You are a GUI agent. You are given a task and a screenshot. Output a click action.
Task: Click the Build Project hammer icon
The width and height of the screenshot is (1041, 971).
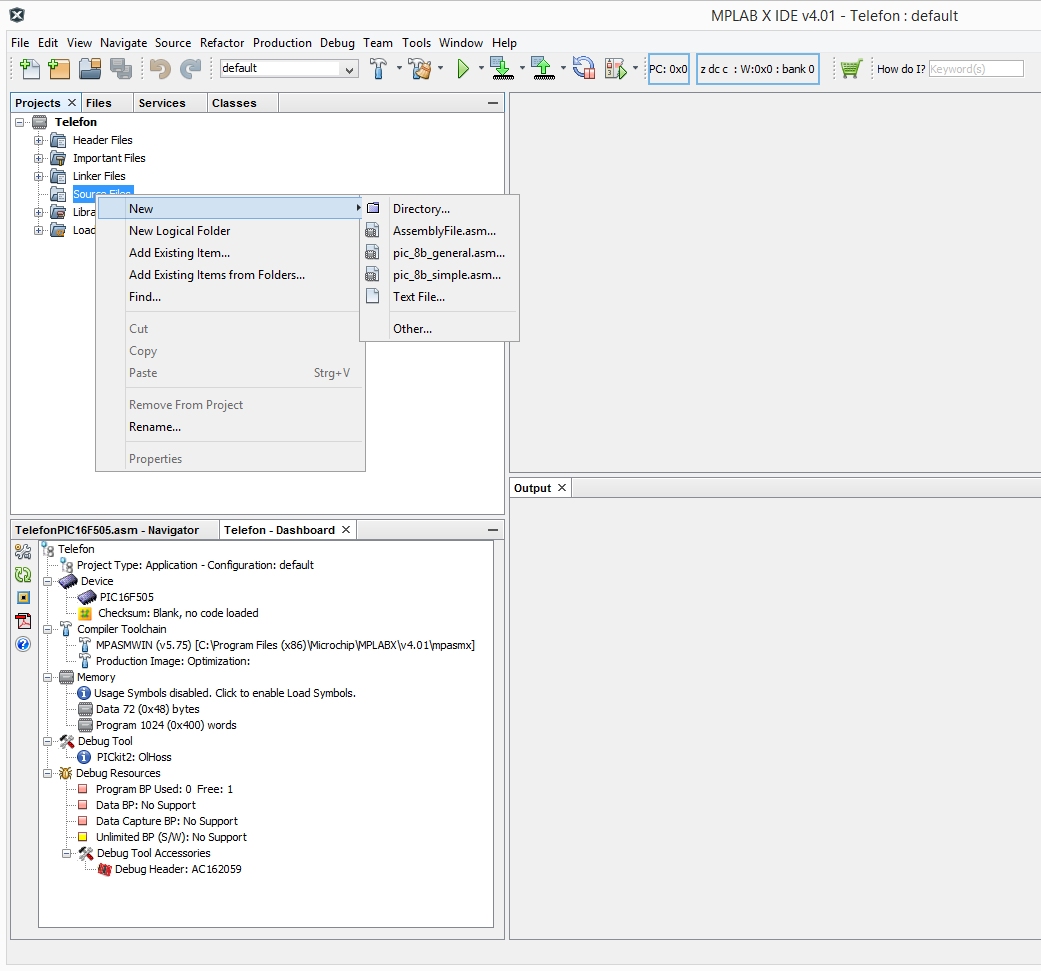pyautogui.click(x=378, y=68)
